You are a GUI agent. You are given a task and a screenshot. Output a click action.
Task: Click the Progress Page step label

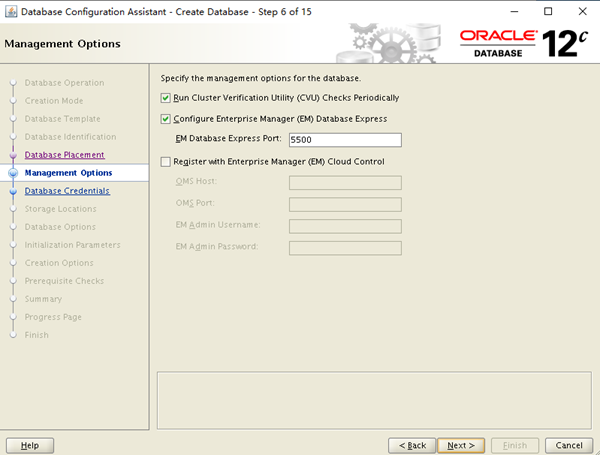(x=53, y=317)
